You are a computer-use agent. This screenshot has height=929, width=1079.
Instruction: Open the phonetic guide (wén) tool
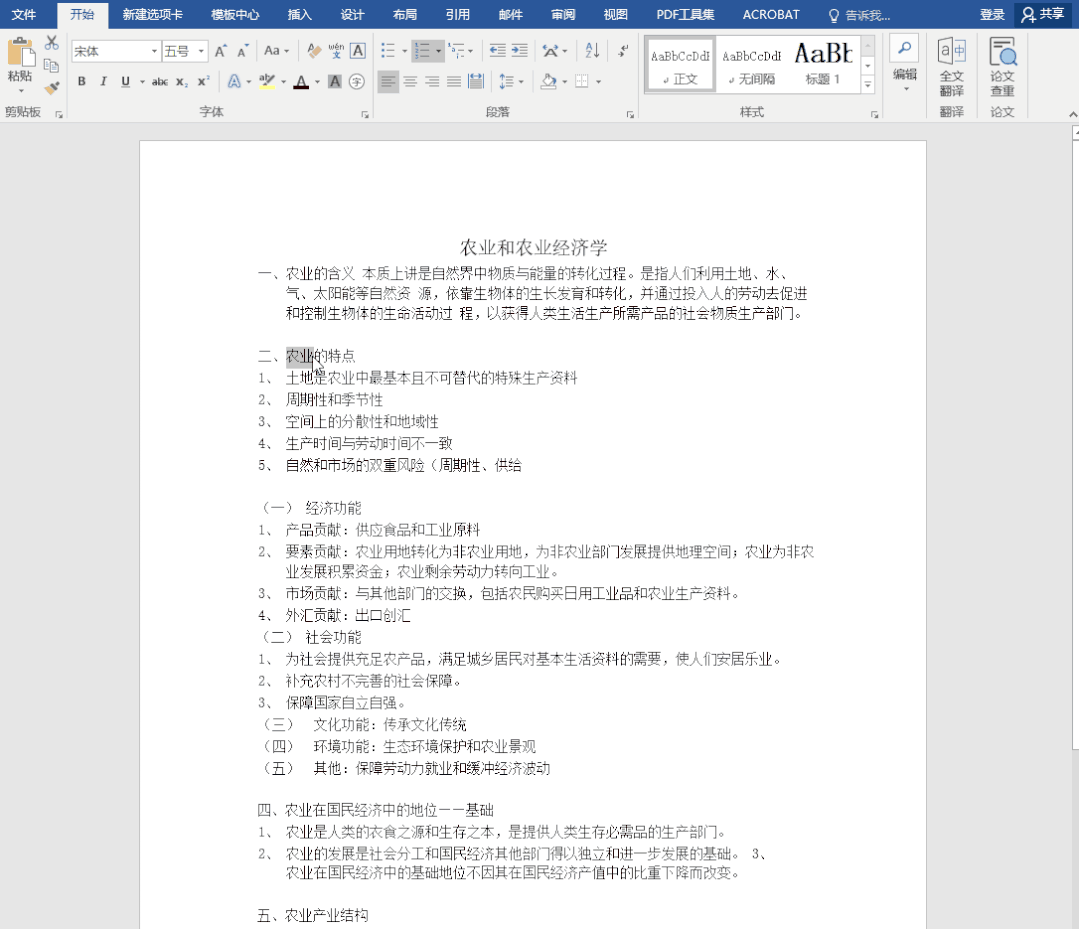336,50
